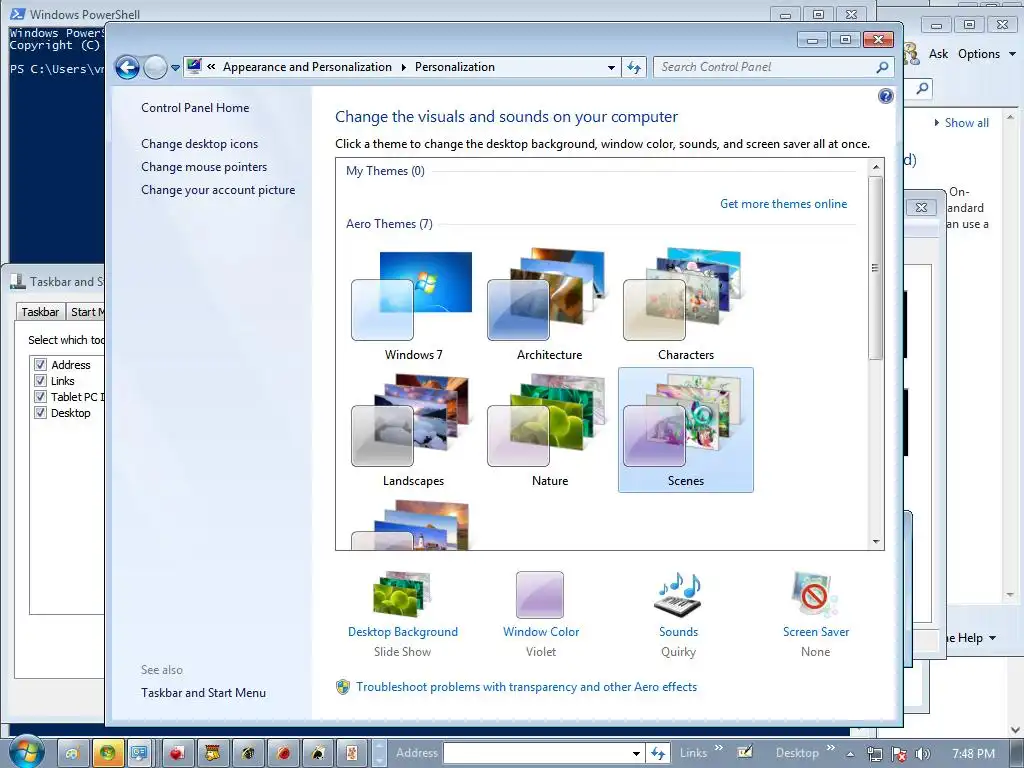Select the Architecture theme
The width and height of the screenshot is (1024, 768).
549,306
